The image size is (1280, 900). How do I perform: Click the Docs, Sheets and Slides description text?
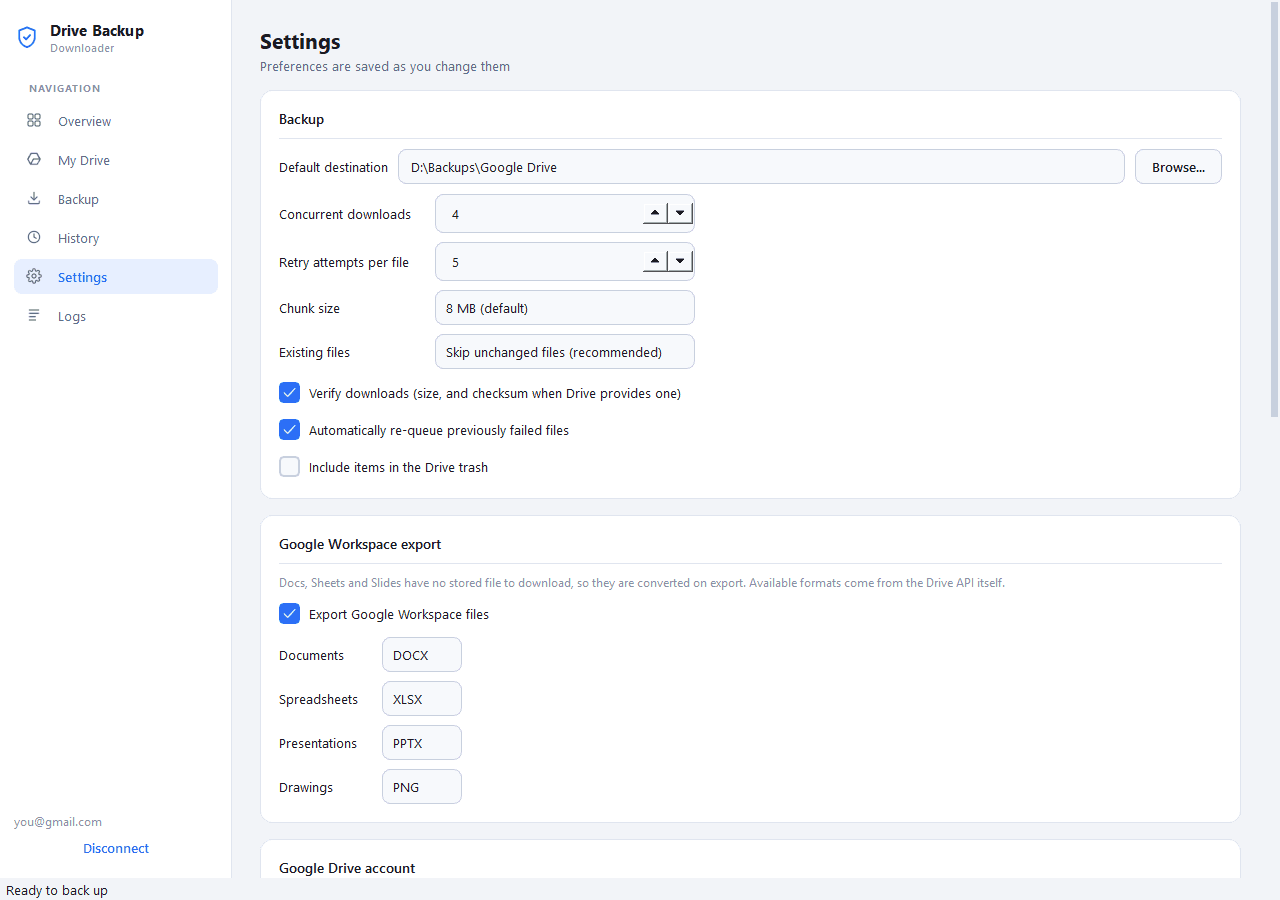642,582
